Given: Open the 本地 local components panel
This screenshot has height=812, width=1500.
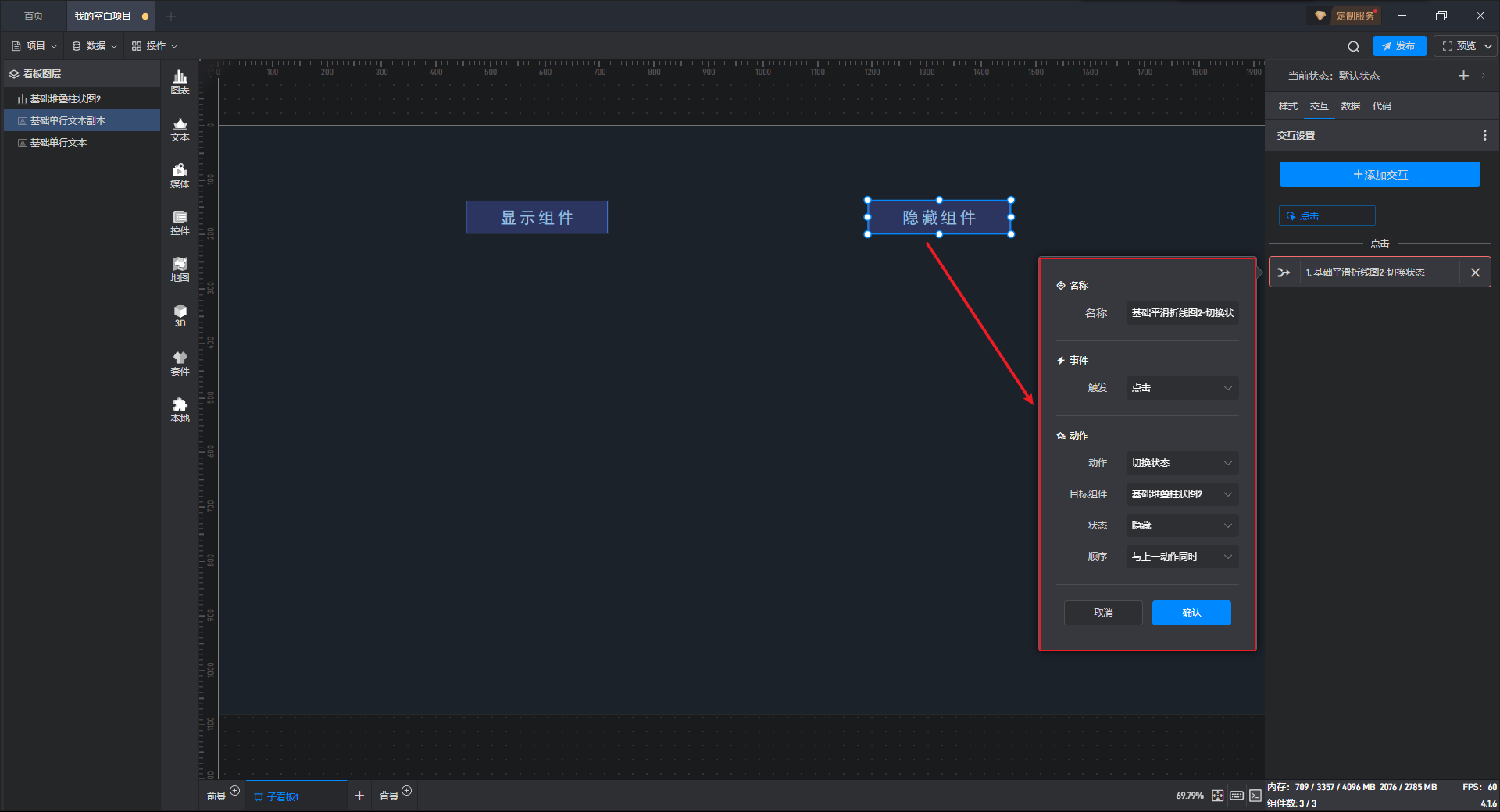Looking at the screenshot, I should click(x=180, y=410).
